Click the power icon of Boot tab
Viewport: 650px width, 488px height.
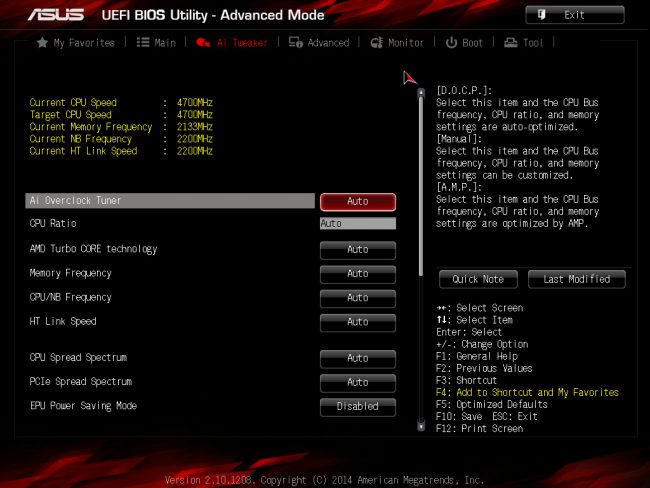(x=451, y=43)
